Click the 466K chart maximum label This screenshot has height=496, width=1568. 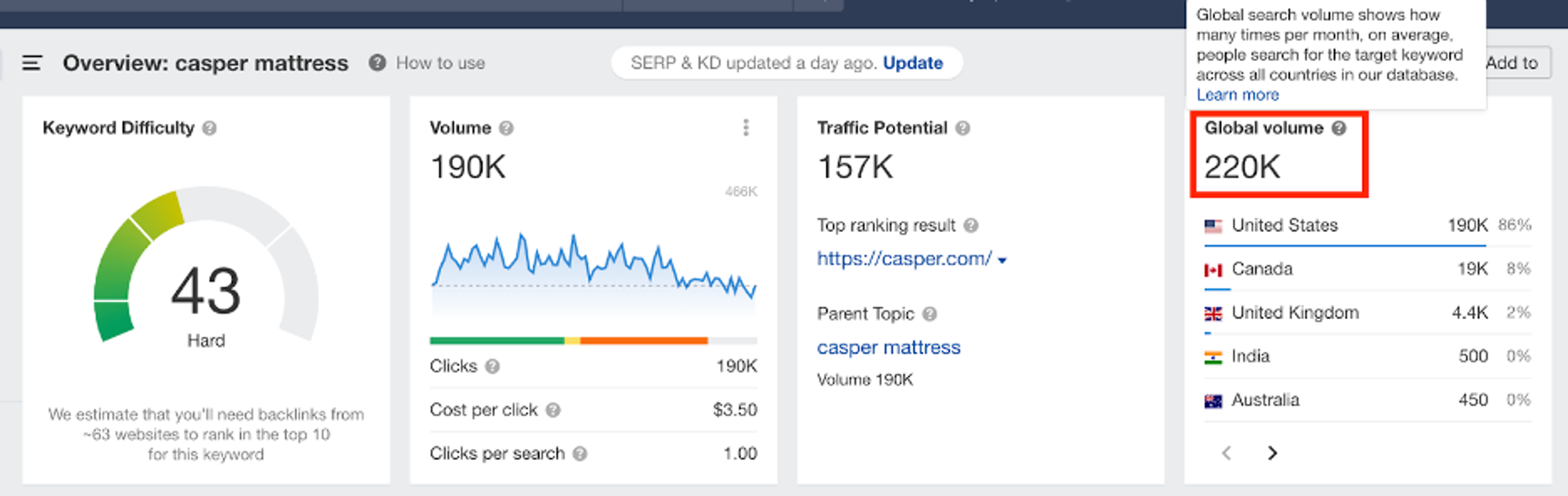pos(741,192)
